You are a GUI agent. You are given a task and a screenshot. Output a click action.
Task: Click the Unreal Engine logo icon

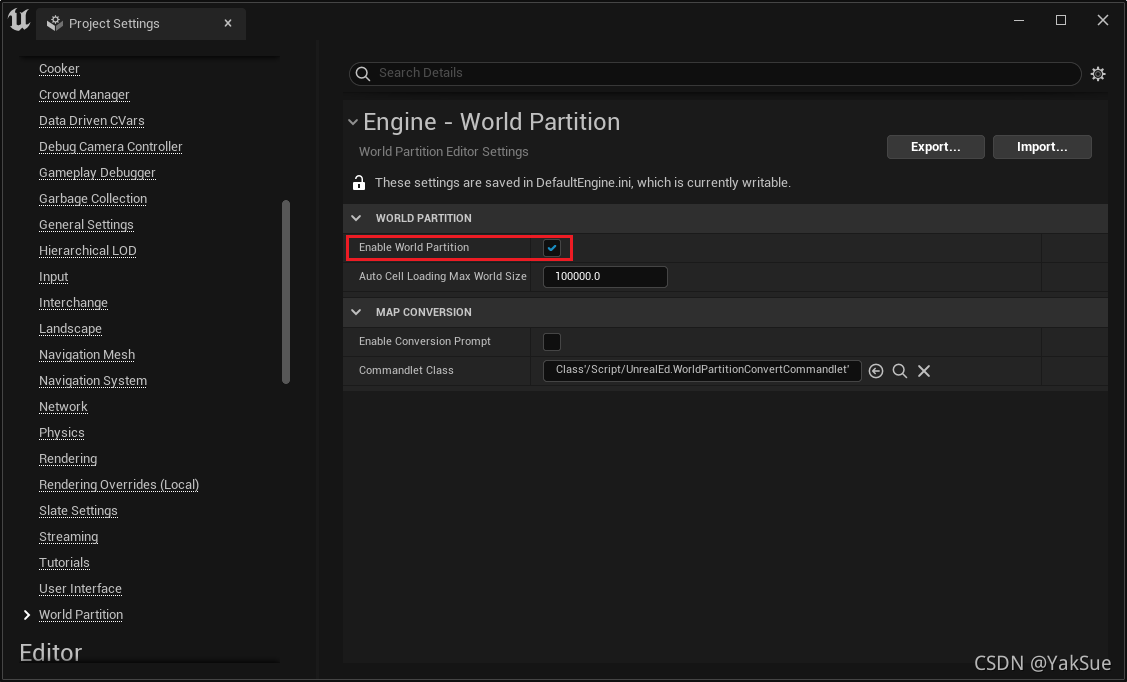(x=19, y=20)
